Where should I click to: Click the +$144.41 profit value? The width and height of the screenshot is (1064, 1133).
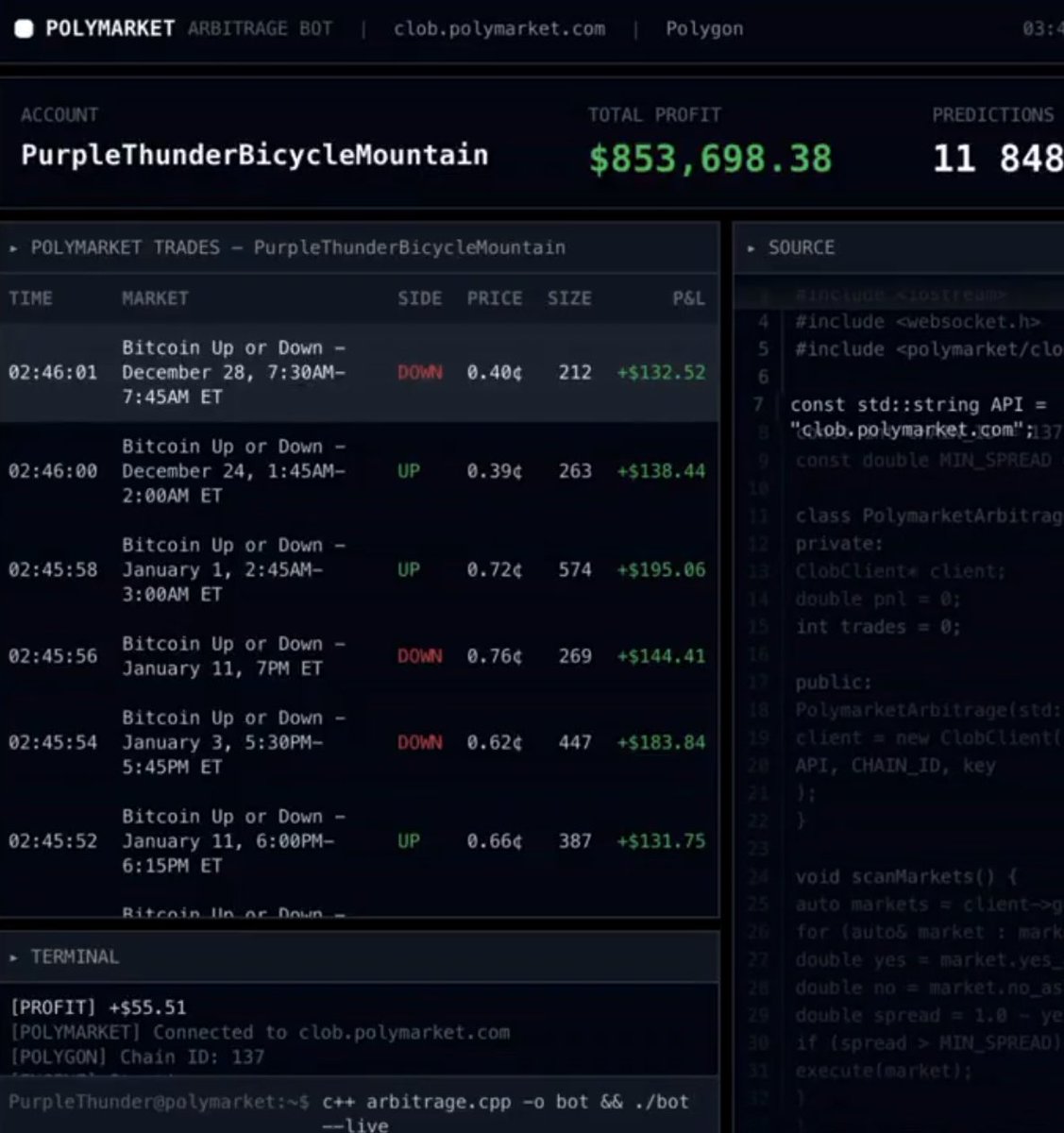pyautogui.click(x=661, y=656)
